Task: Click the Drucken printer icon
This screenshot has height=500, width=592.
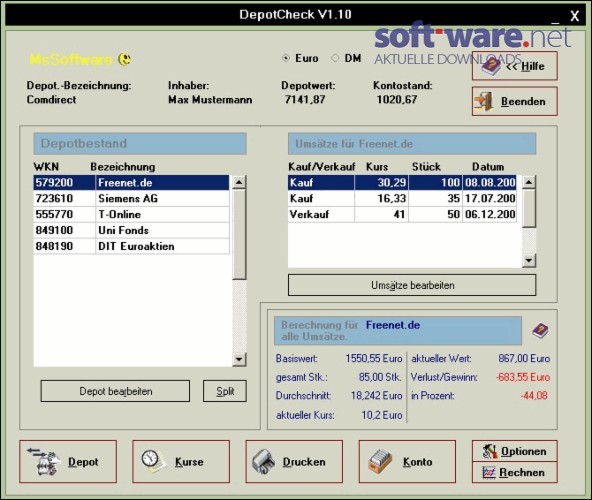Action: (264, 461)
